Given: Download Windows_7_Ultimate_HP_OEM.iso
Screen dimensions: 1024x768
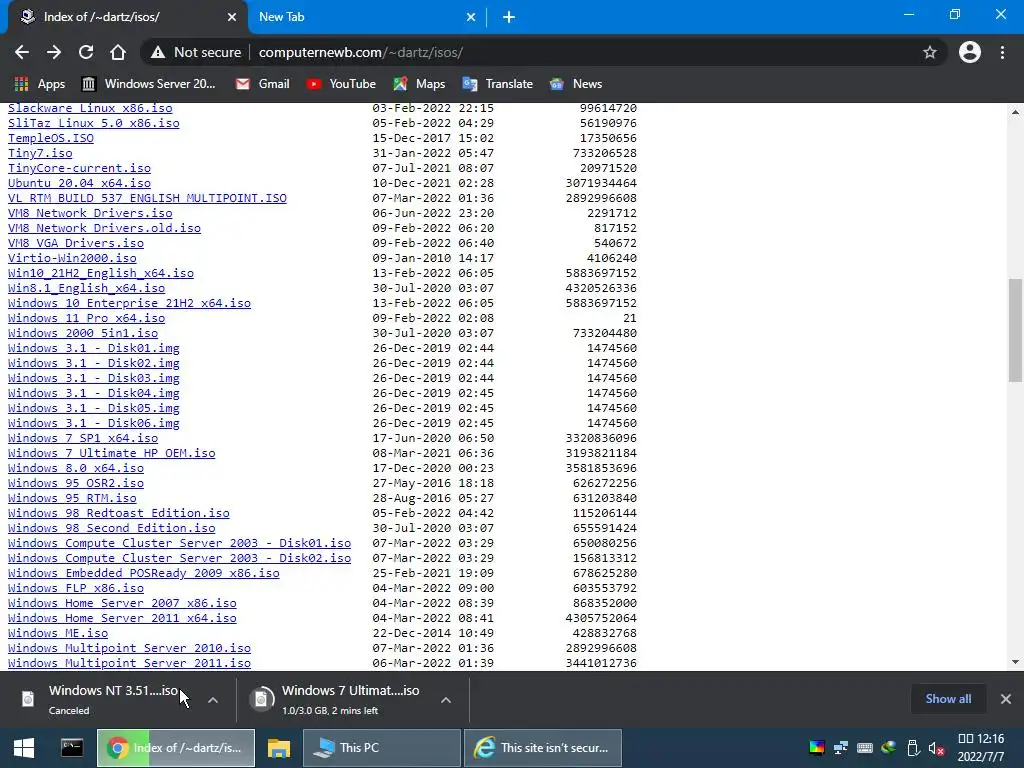Looking at the screenshot, I should [x=112, y=453].
